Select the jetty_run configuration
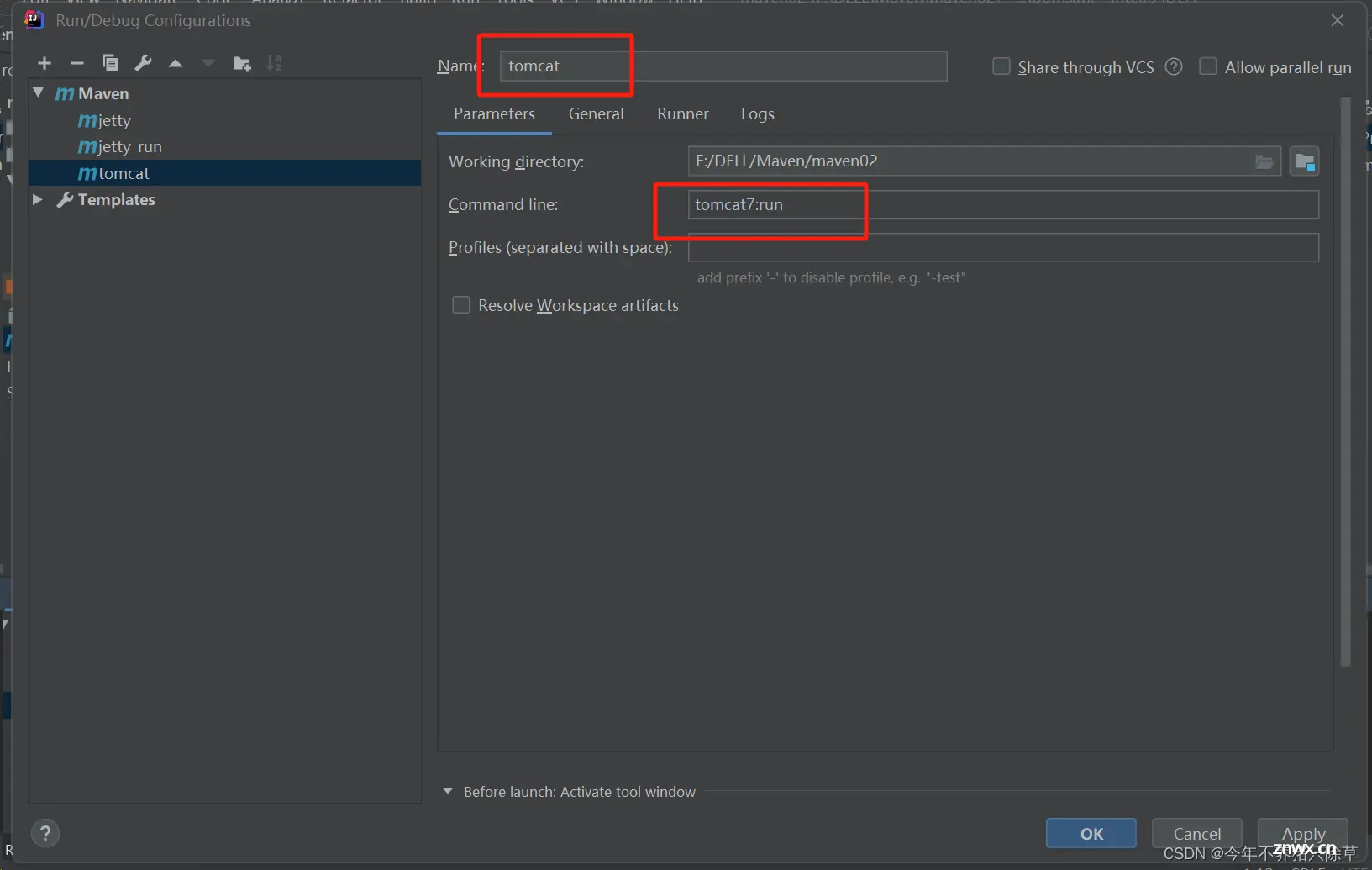The width and height of the screenshot is (1372, 870). pos(224,146)
